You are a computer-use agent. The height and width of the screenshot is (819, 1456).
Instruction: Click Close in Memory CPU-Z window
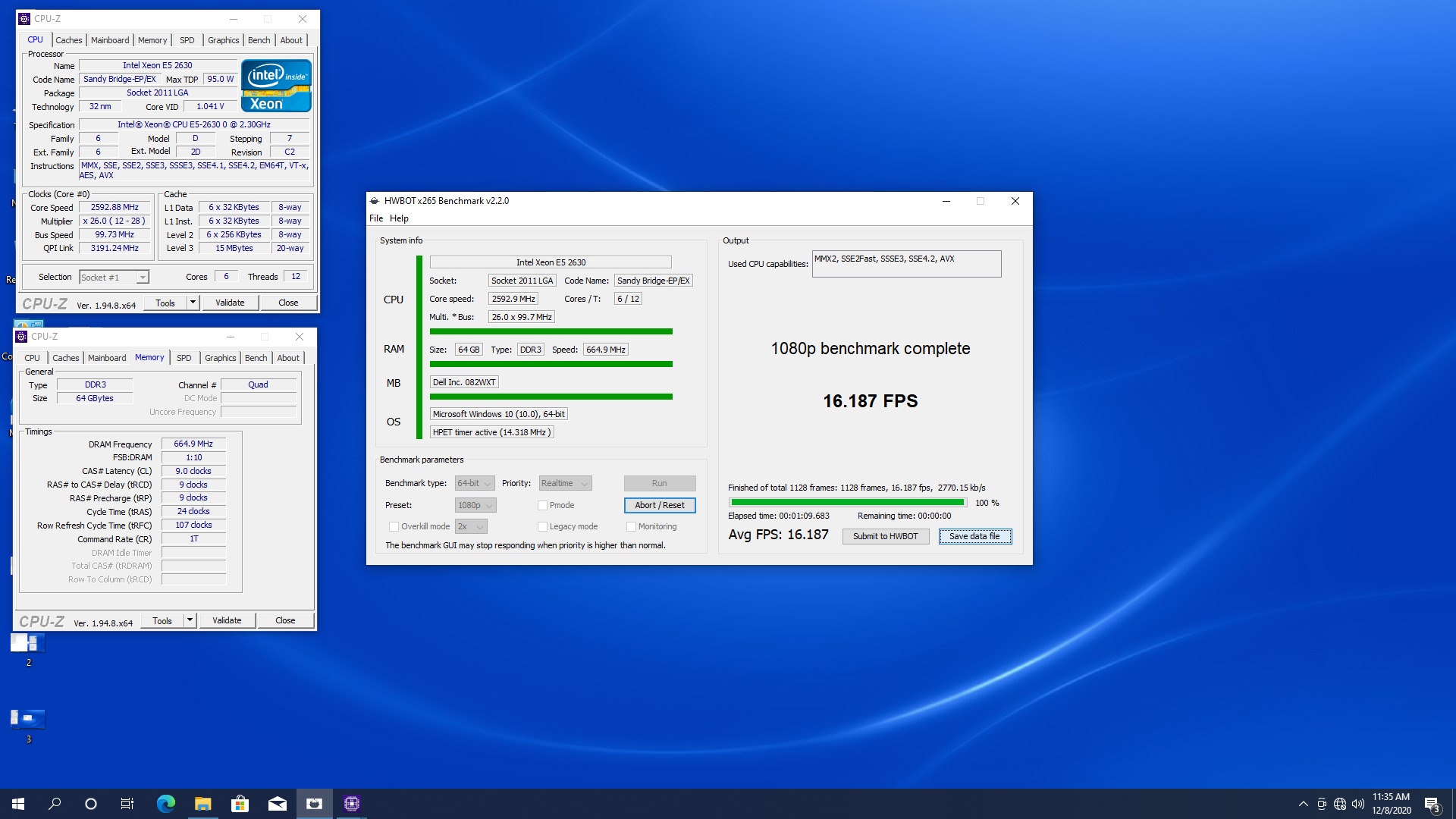(285, 621)
